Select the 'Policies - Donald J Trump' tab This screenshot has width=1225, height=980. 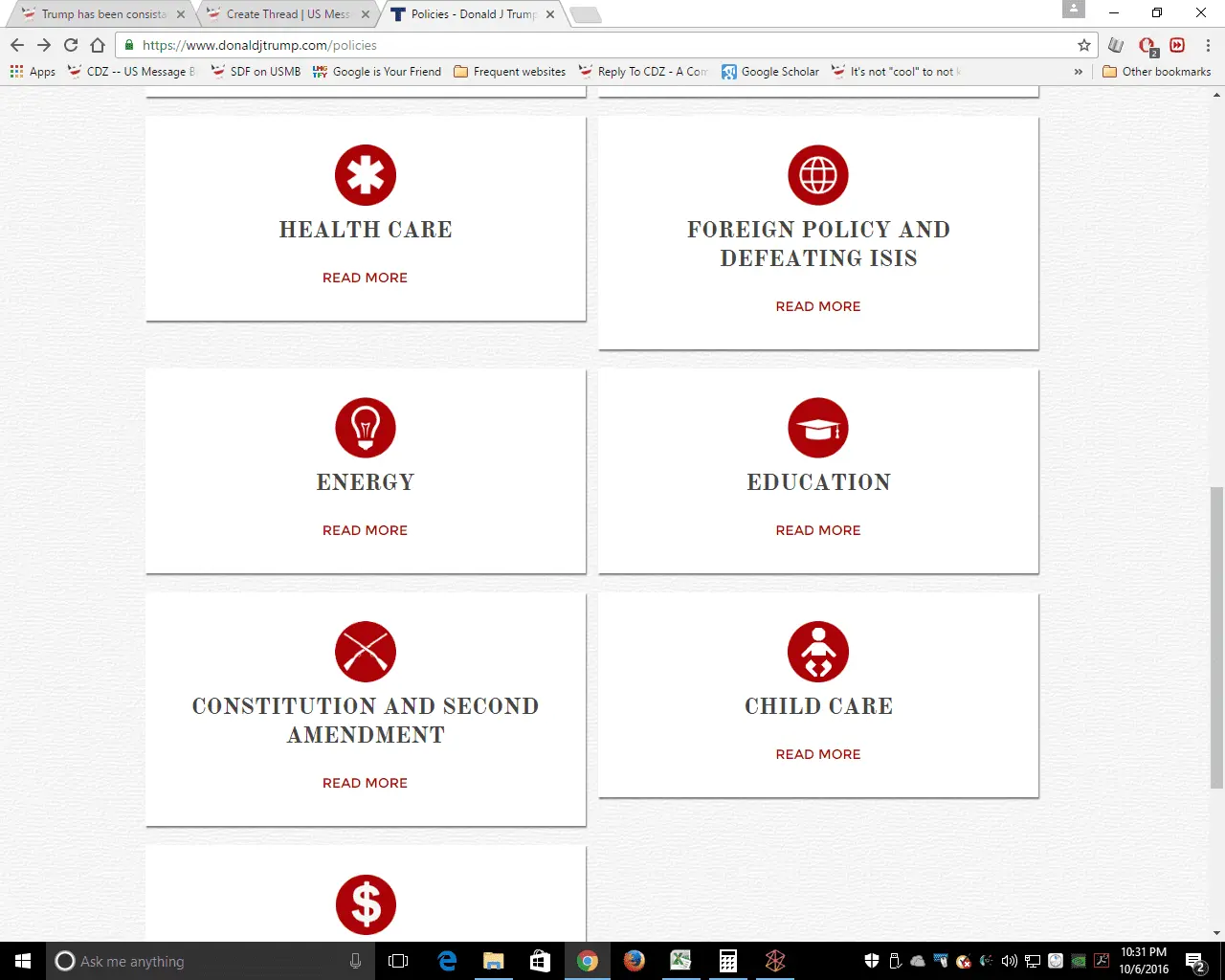pos(471,14)
